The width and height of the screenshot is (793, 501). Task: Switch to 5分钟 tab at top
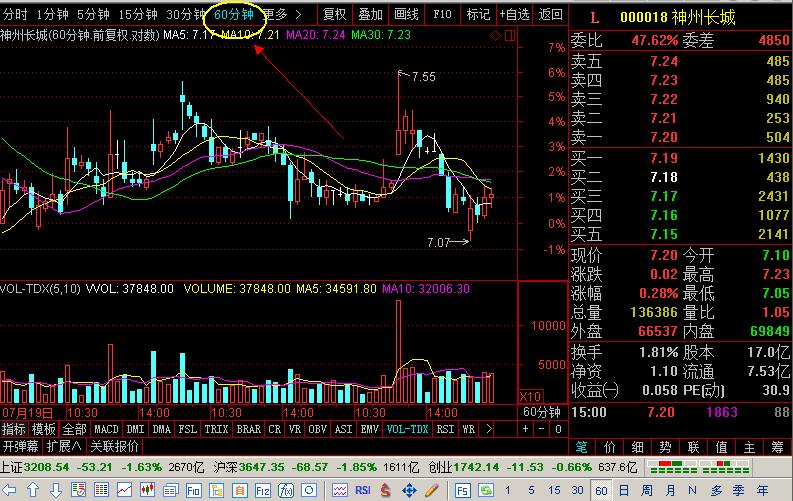click(x=93, y=14)
